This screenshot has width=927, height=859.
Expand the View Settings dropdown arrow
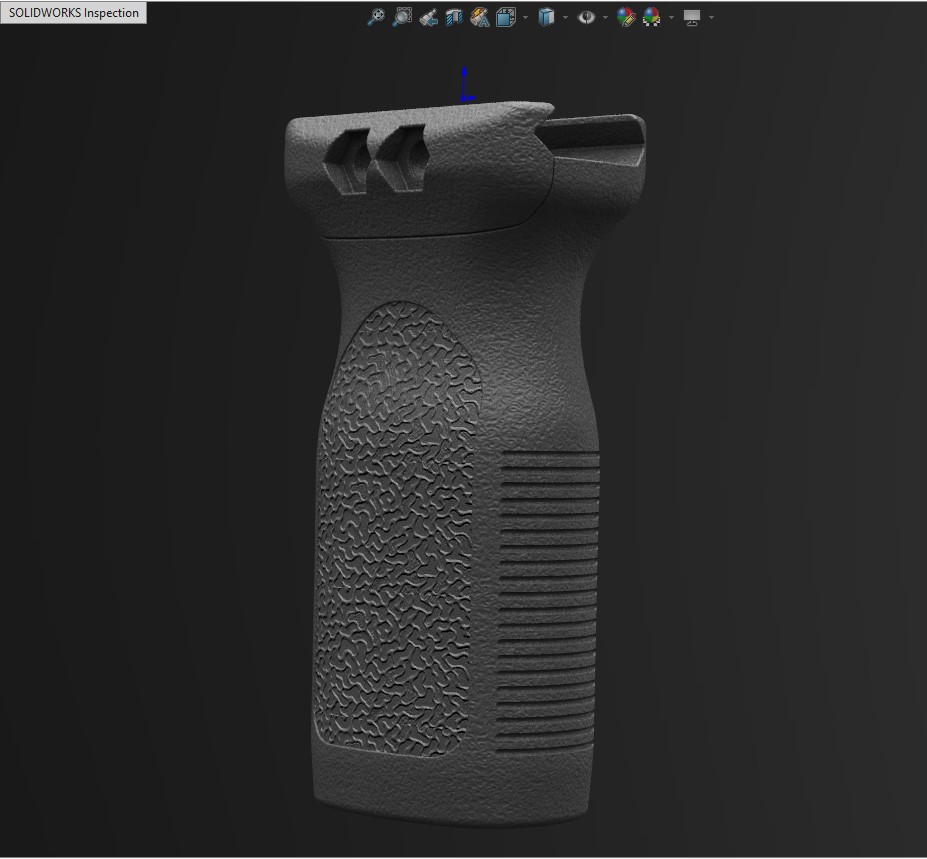tap(711, 18)
